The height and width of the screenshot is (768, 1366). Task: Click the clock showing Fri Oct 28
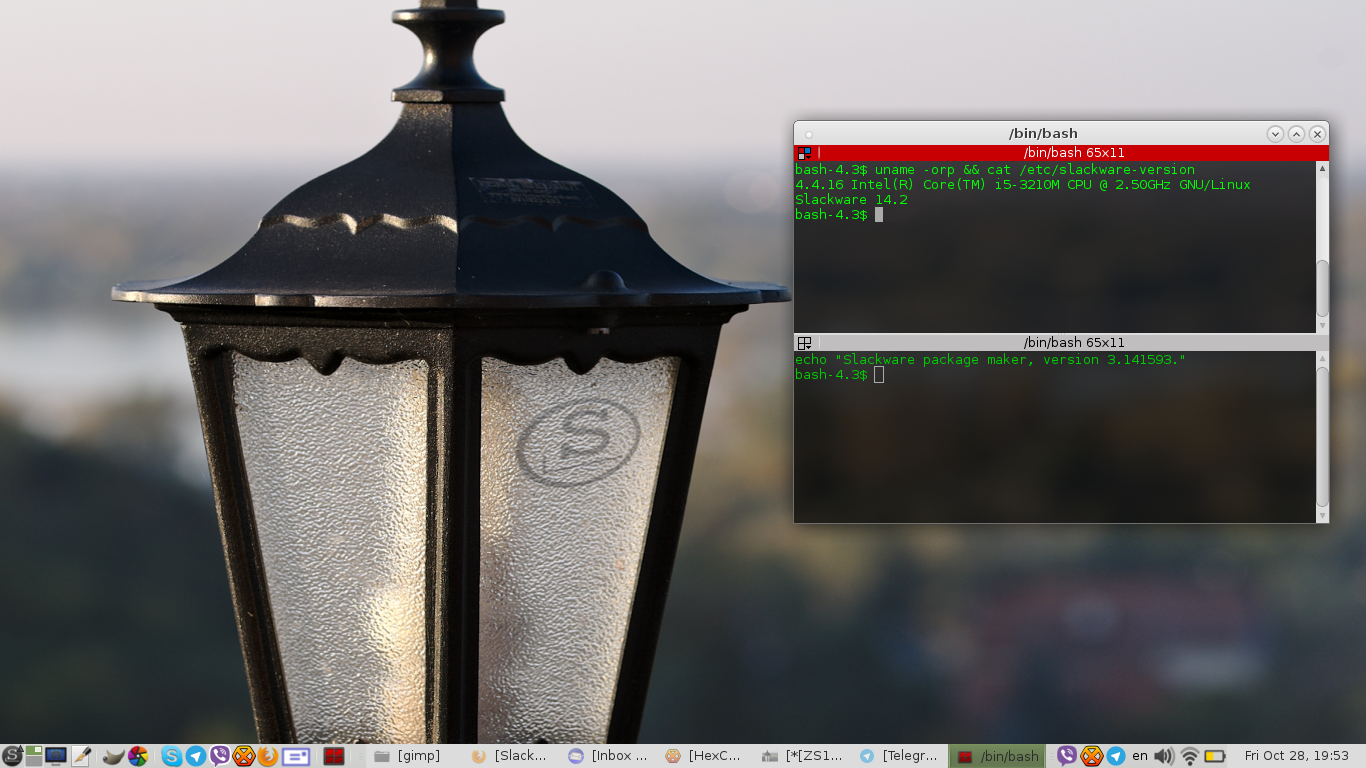1296,756
